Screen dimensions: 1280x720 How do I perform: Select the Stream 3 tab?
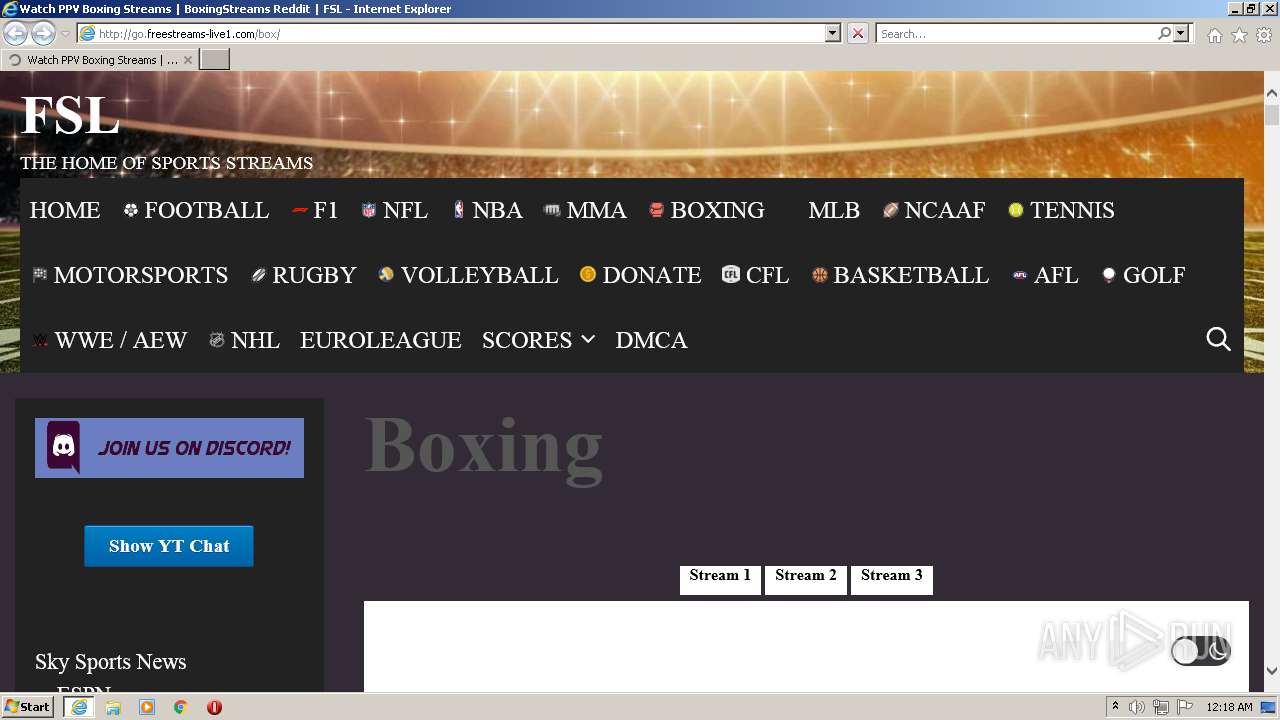892,579
